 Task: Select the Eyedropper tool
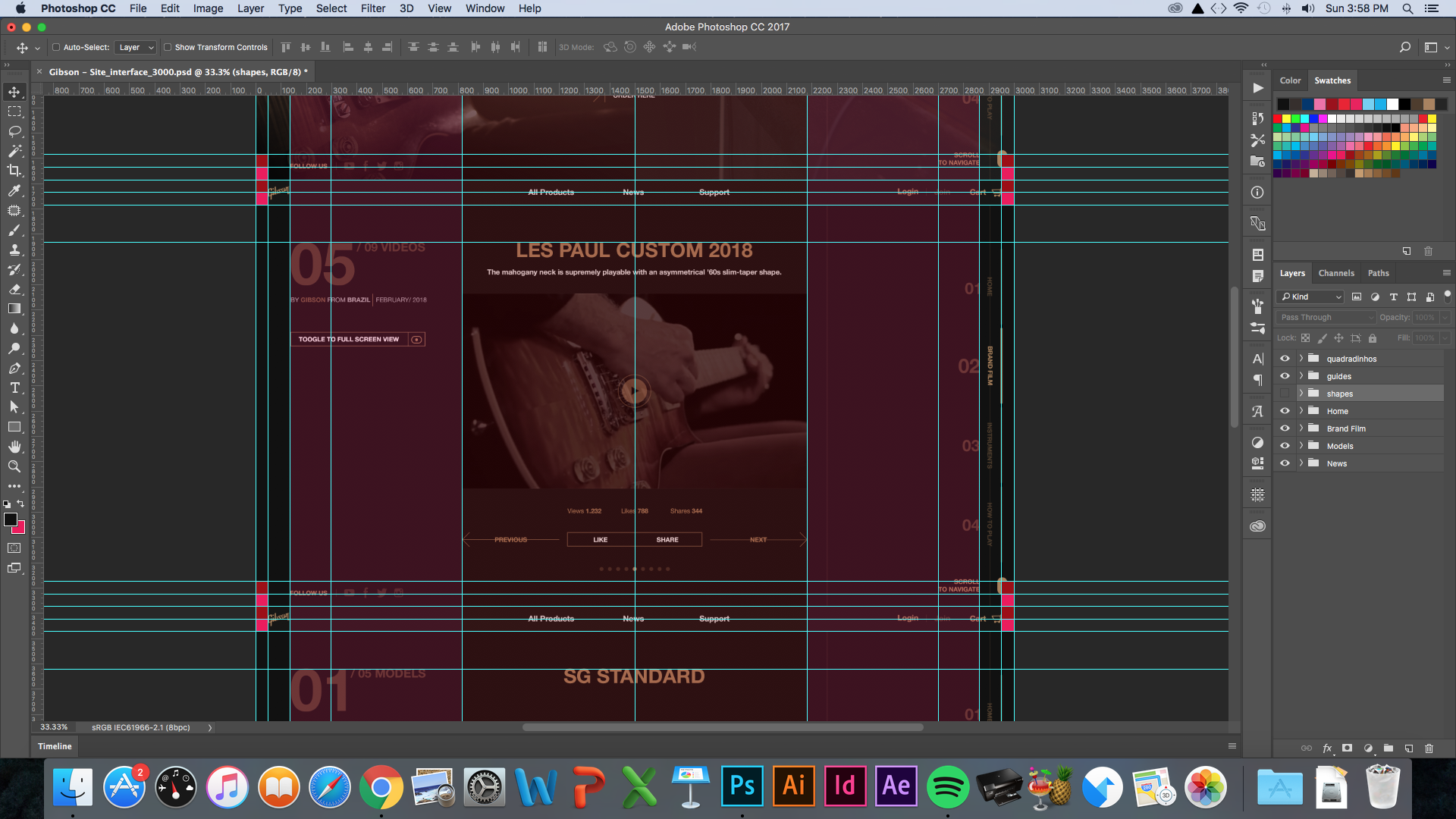tap(14, 190)
